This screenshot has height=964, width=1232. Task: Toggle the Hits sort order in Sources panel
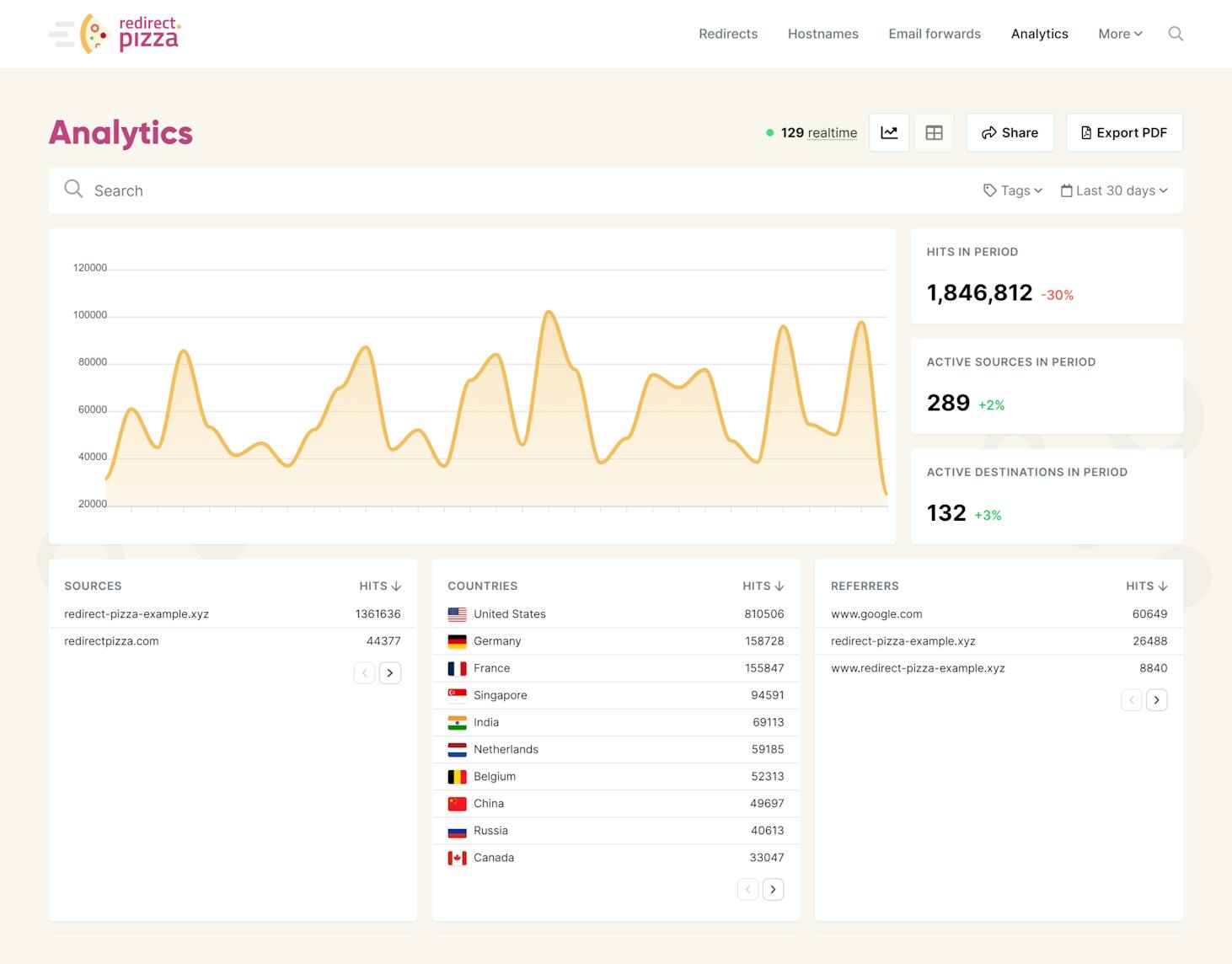click(x=380, y=586)
